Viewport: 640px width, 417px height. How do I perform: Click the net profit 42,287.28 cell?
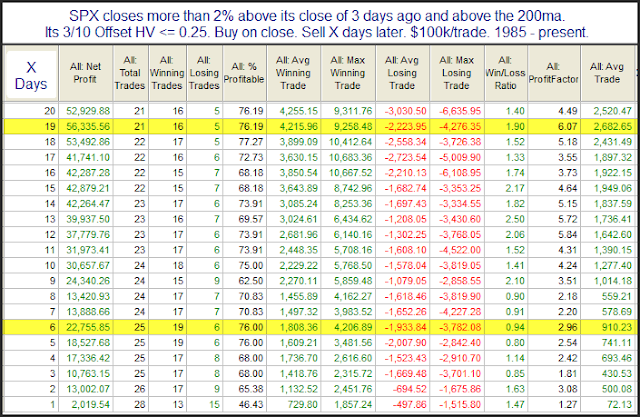pos(88,173)
